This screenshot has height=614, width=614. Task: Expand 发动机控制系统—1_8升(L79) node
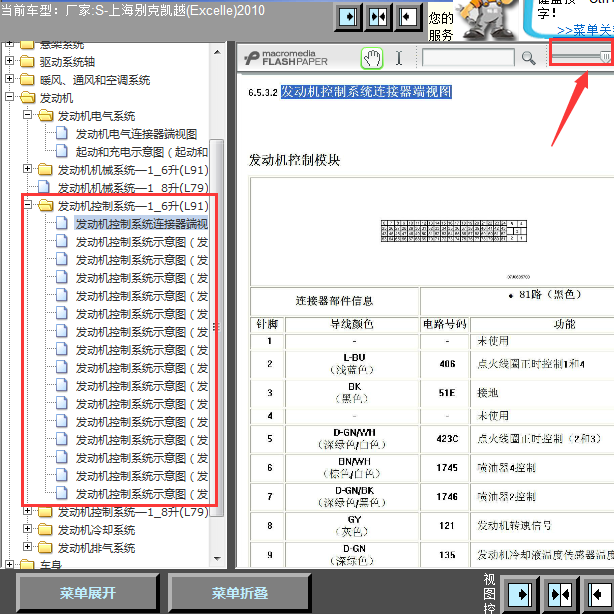pyautogui.click(x=27, y=511)
